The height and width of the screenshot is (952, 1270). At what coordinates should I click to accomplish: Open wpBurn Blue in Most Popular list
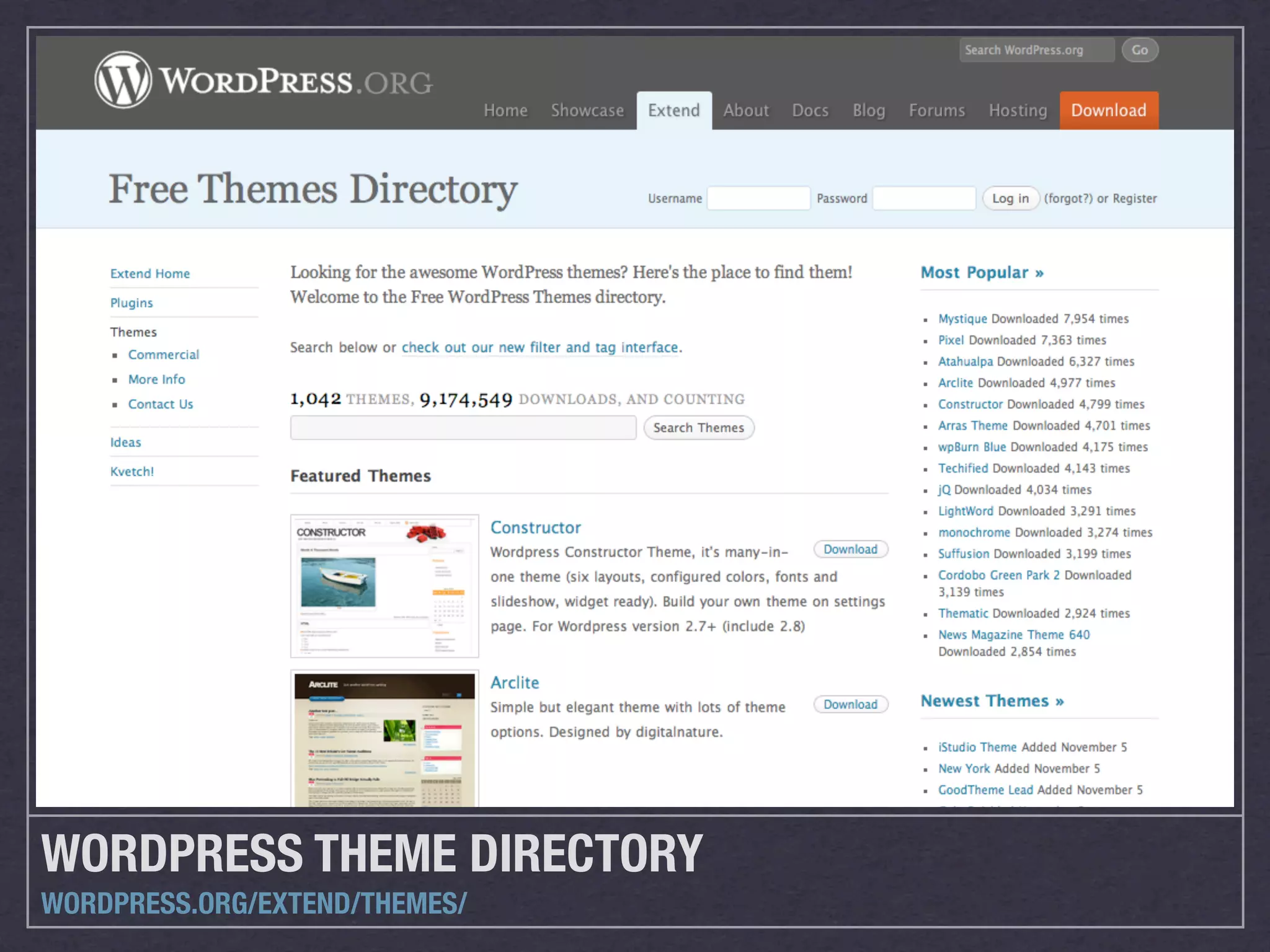(x=972, y=447)
